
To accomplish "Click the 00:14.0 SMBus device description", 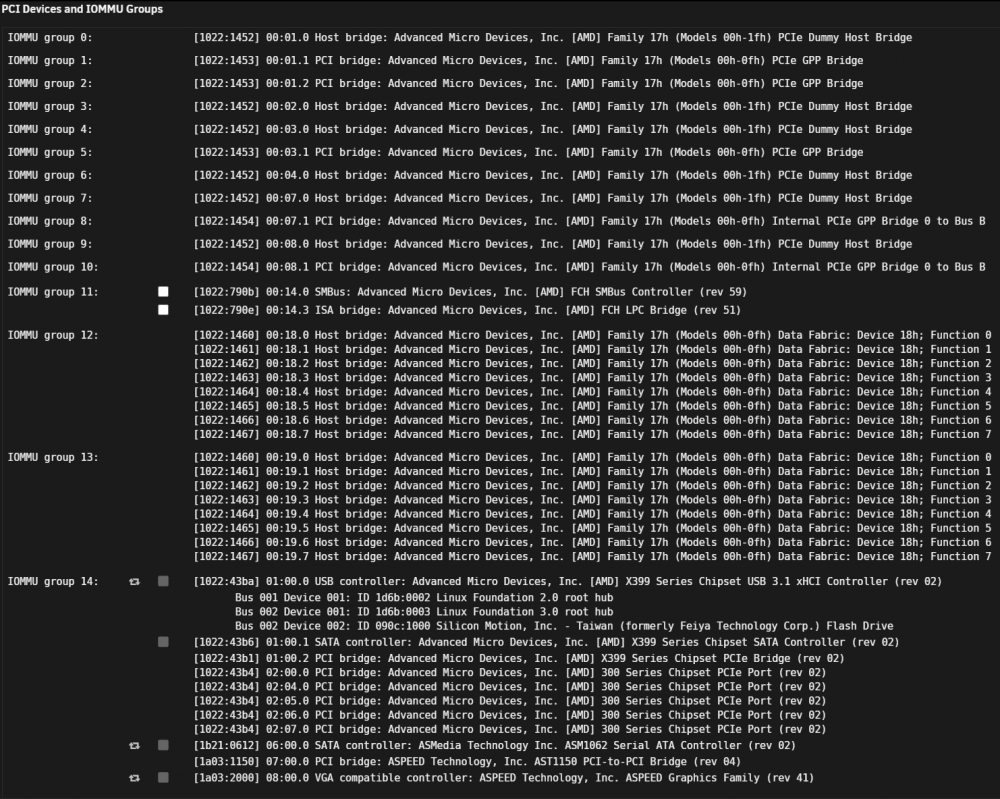I will click(471, 292).
